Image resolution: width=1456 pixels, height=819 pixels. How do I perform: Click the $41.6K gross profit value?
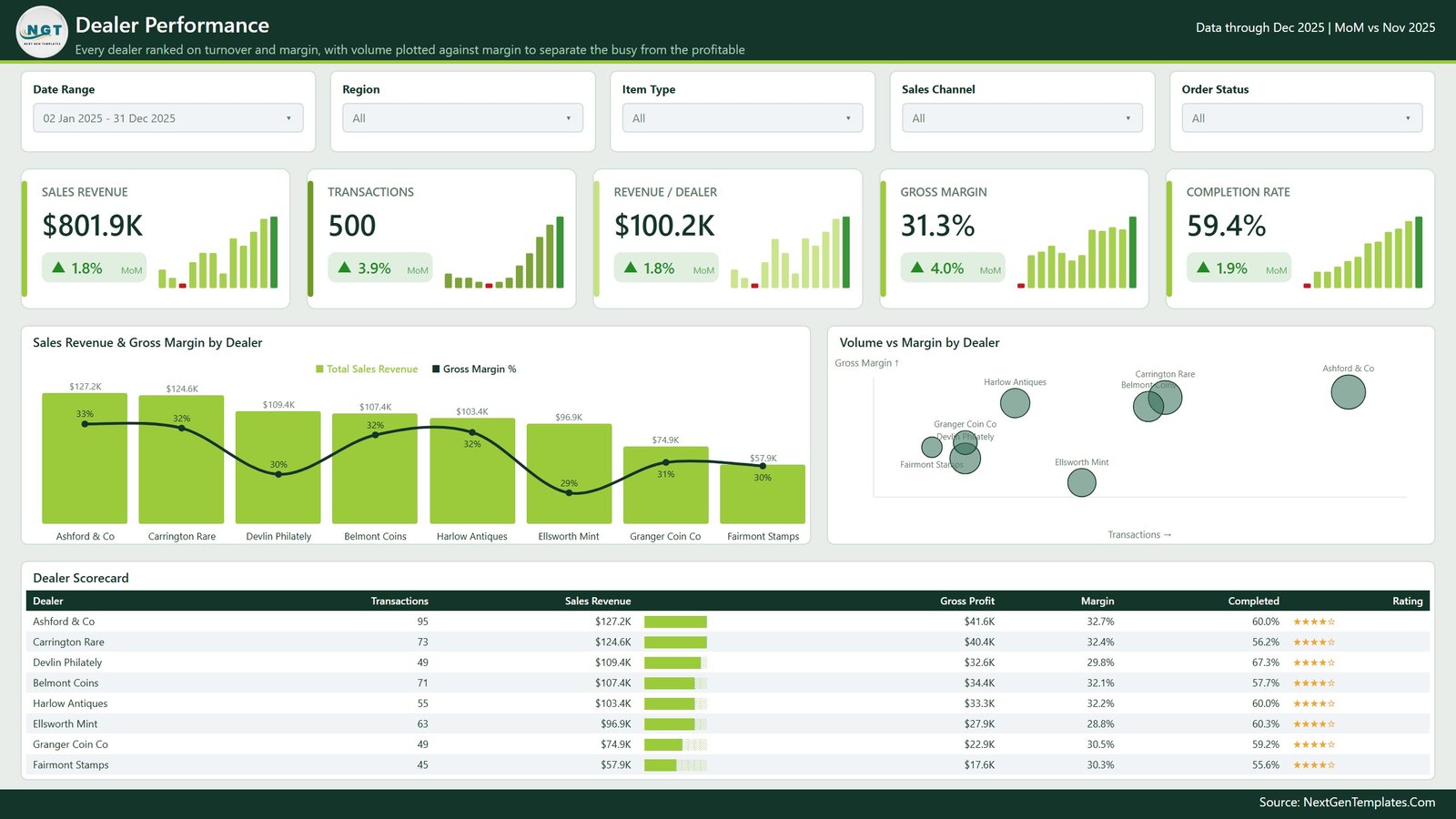click(979, 622)
